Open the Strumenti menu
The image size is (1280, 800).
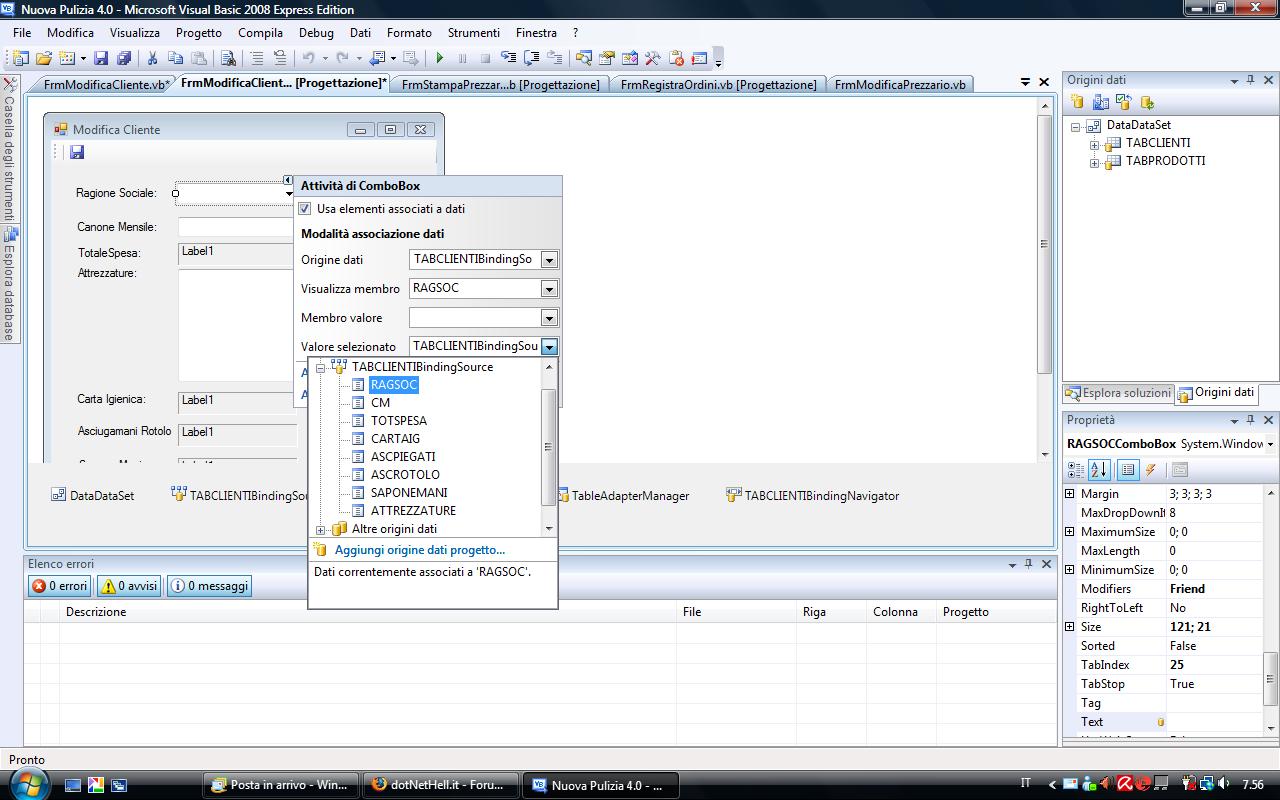[474, 33]
